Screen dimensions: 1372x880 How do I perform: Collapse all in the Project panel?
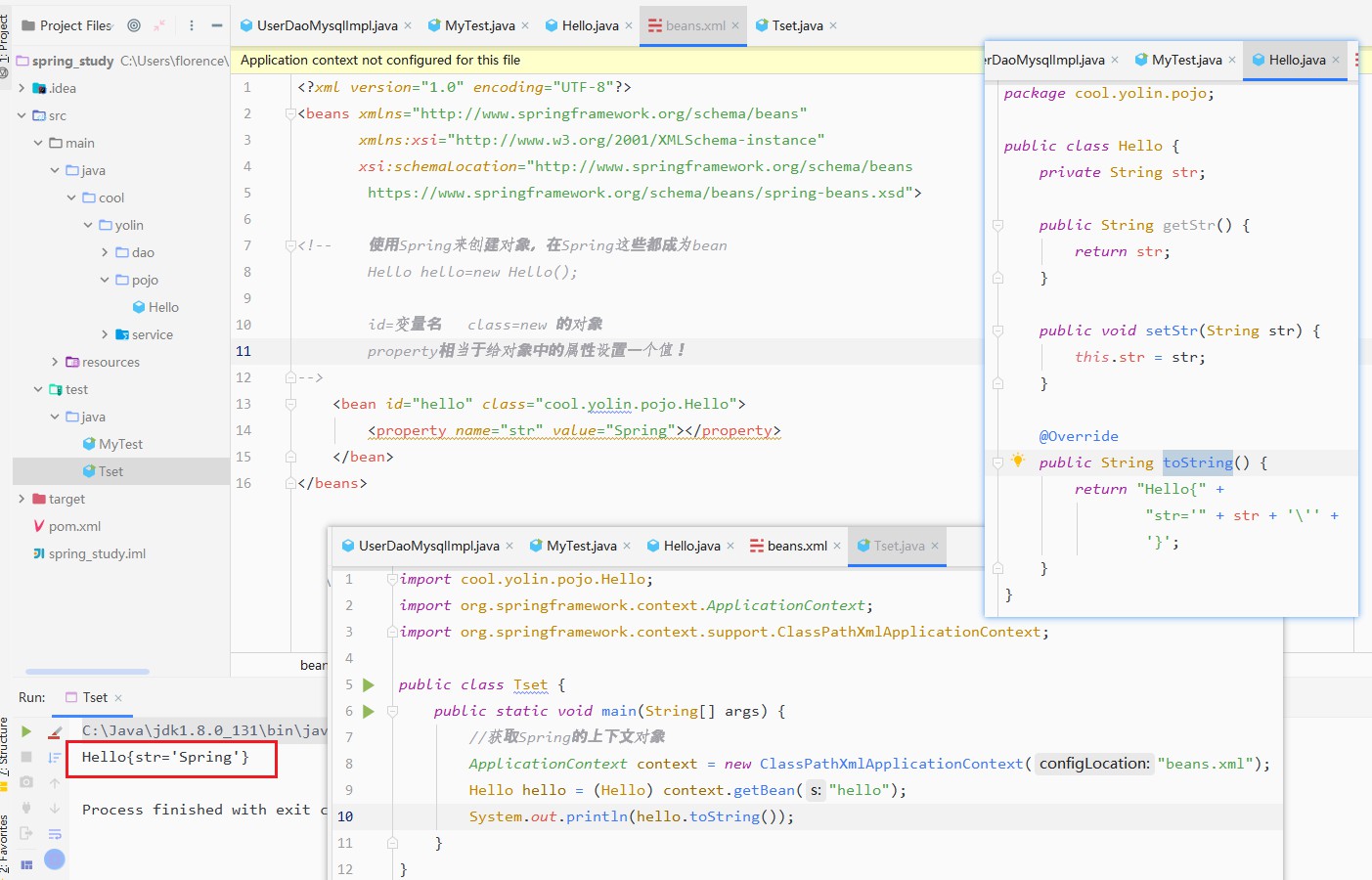click(159, 25)
